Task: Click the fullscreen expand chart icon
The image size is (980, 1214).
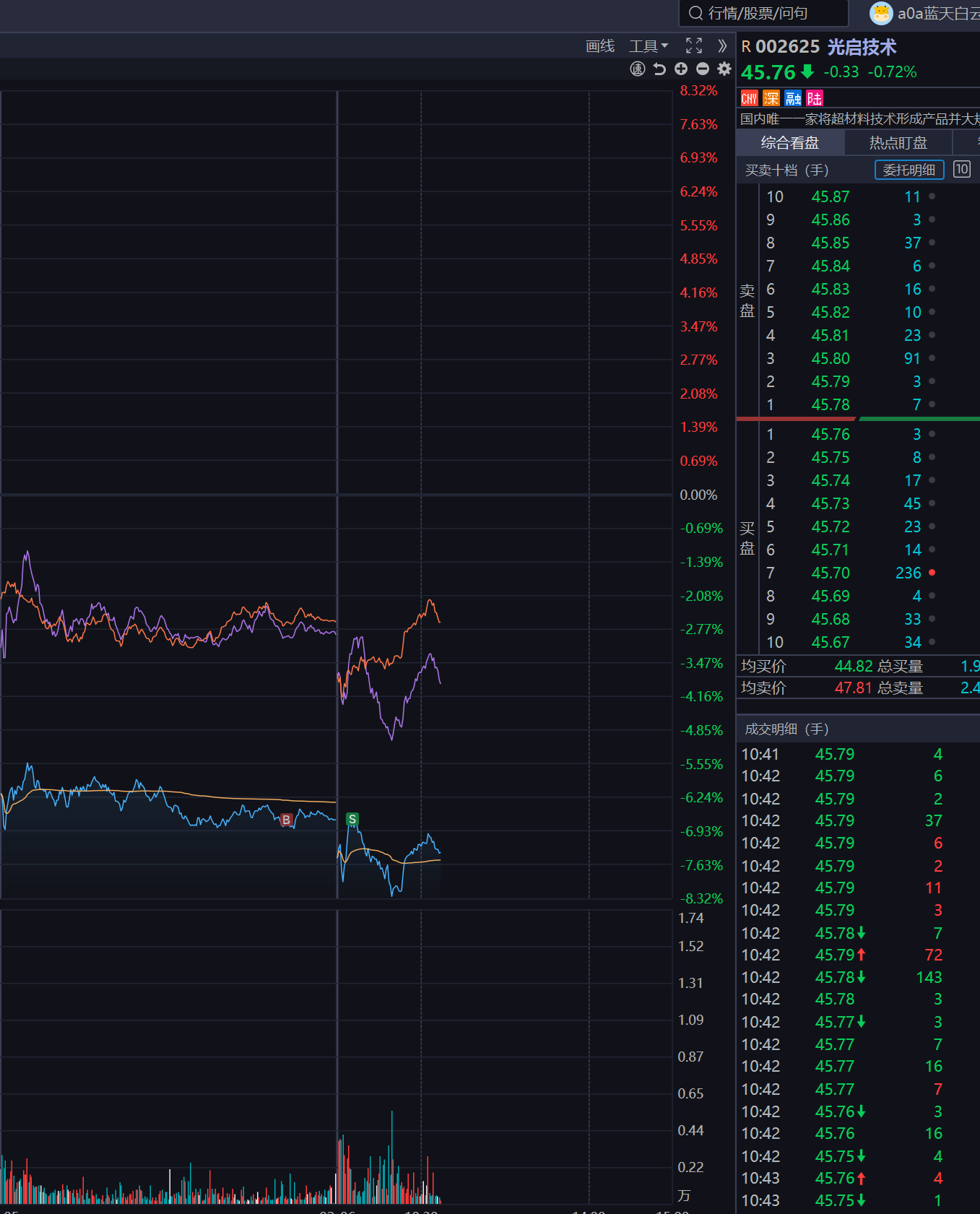Action: (693, 46)
